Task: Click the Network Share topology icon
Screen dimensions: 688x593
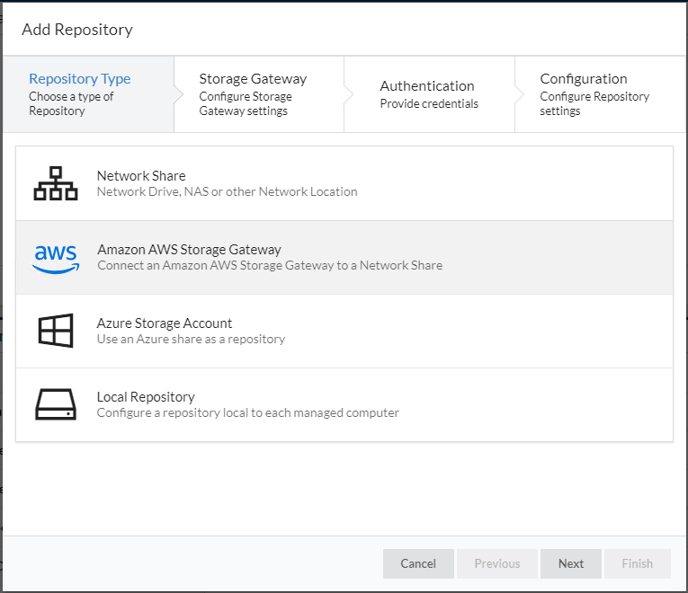Action: pyautogui.click(x=55, y=184)
